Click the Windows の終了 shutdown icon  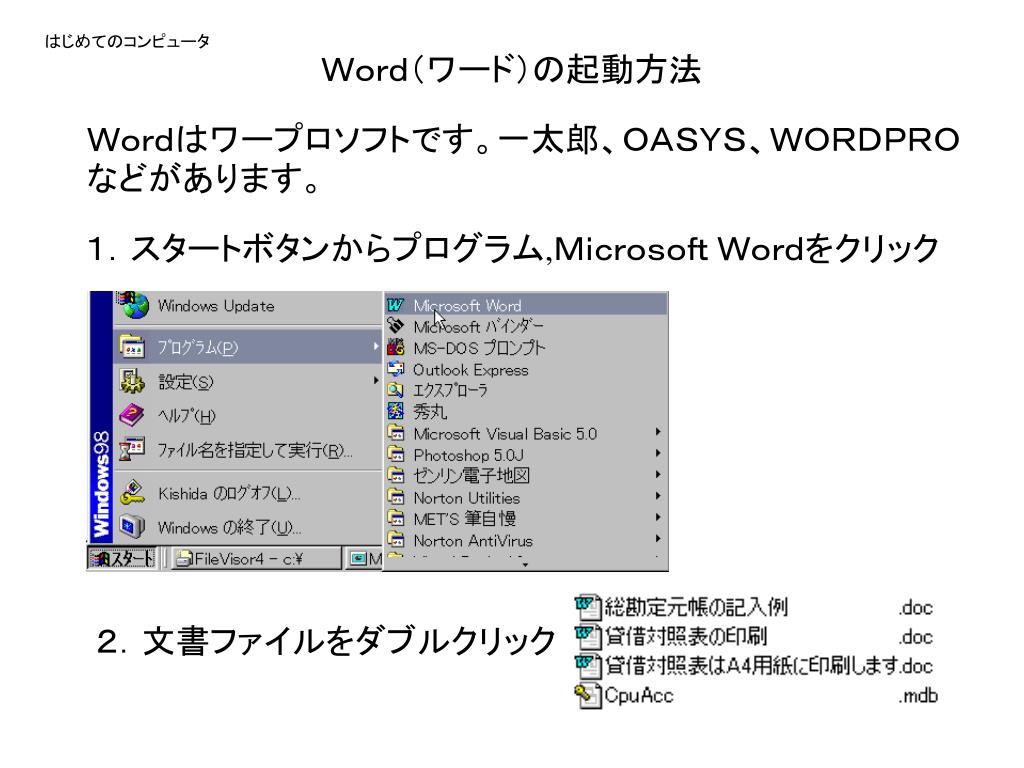tap(132, 527)
